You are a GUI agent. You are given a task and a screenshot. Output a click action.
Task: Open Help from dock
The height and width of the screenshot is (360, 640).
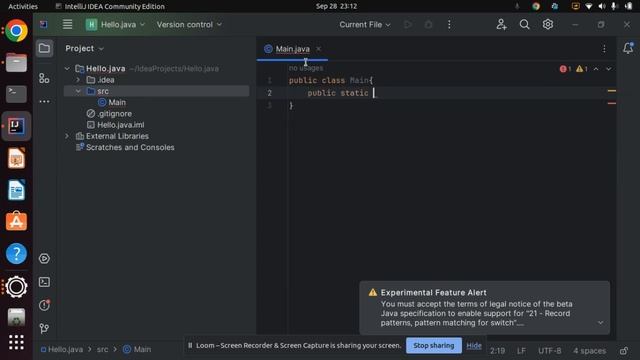pyautogui.click(x=16, y=253)
